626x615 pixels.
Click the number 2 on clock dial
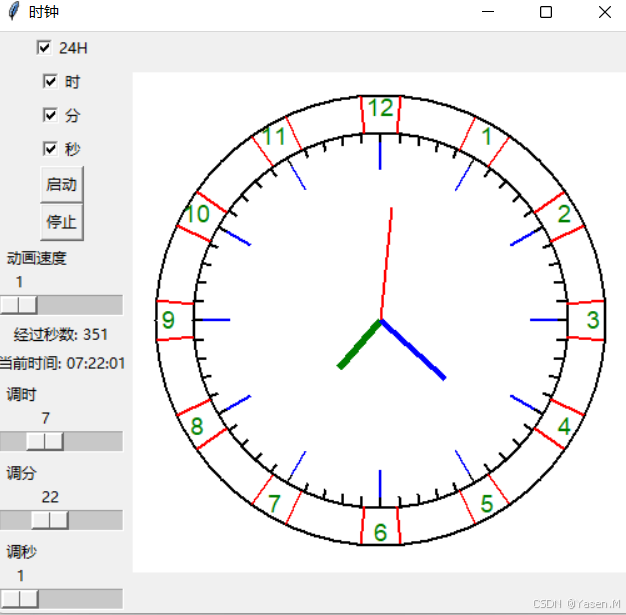[564, 214]
